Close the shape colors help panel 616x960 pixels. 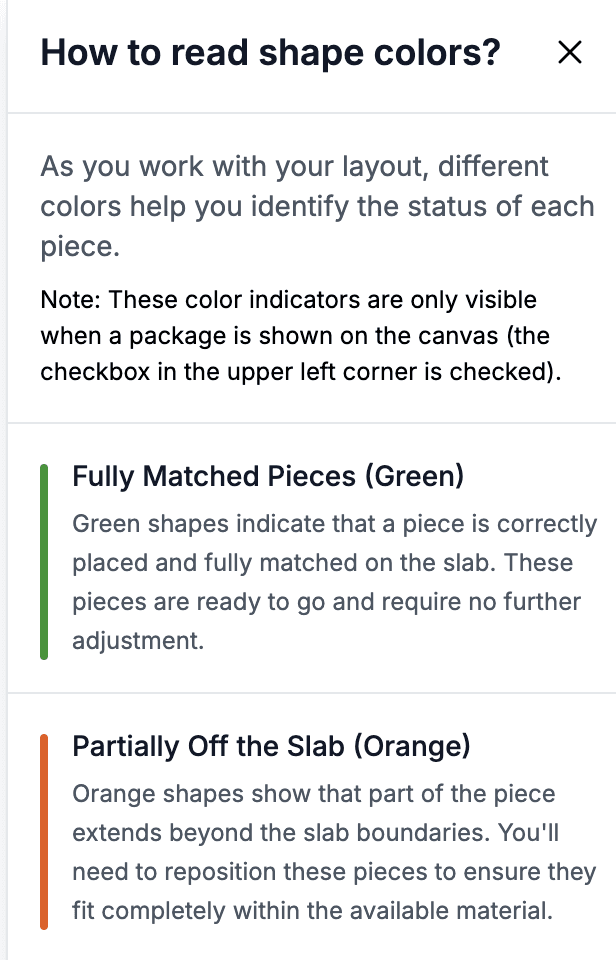coord(570,53)
